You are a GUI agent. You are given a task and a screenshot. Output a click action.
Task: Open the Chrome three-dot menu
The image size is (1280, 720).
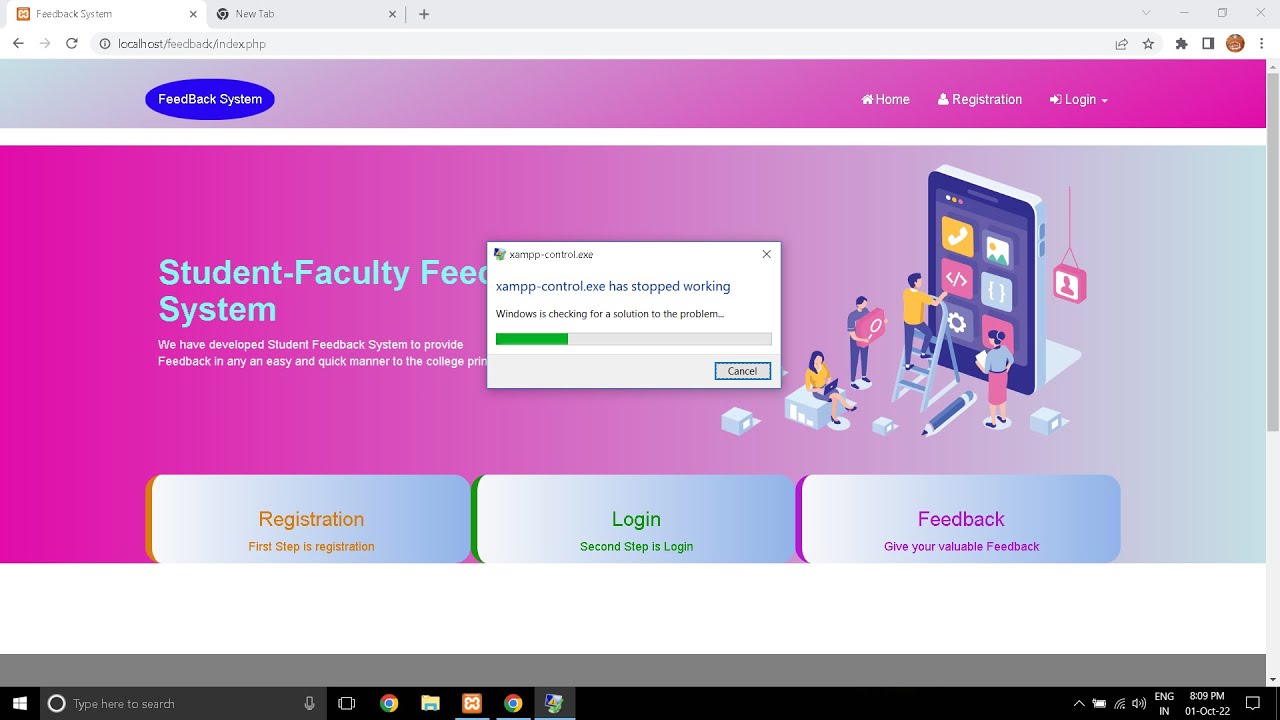pos(1263,44)
